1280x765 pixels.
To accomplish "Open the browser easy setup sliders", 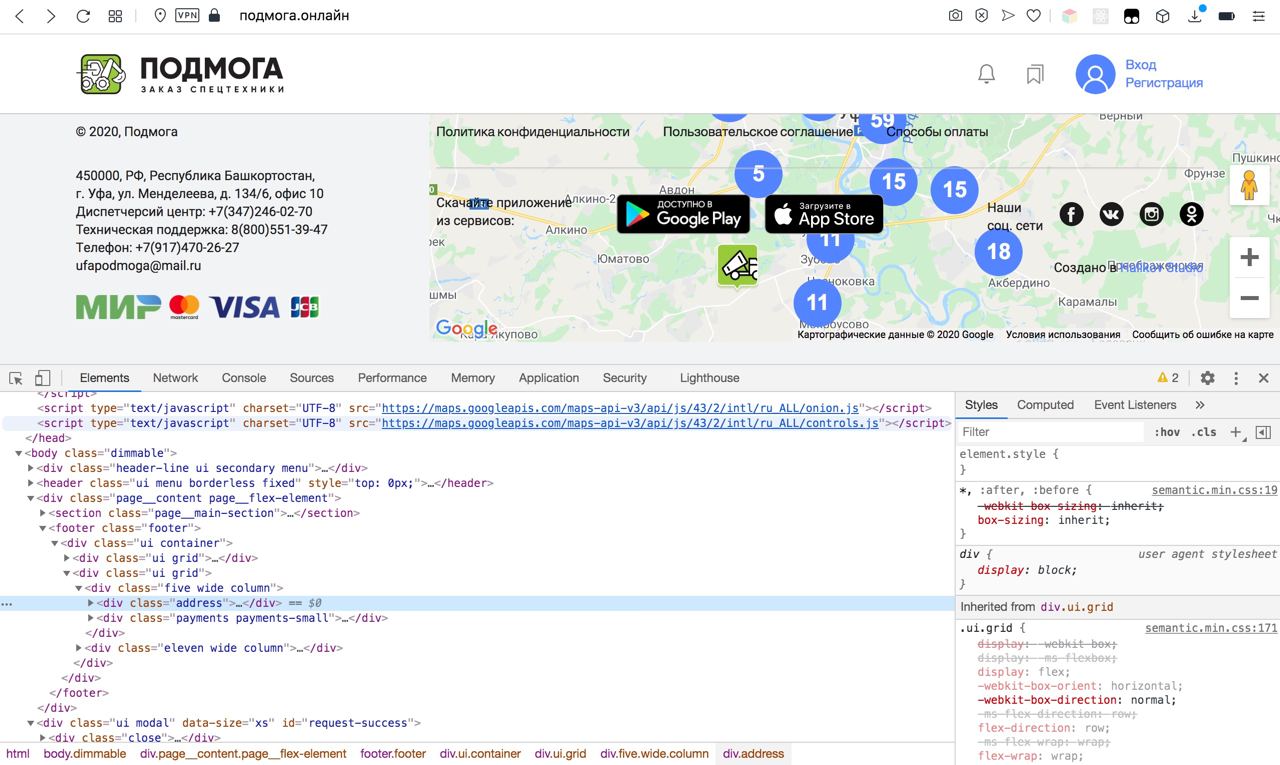I will pos(1258,16).
